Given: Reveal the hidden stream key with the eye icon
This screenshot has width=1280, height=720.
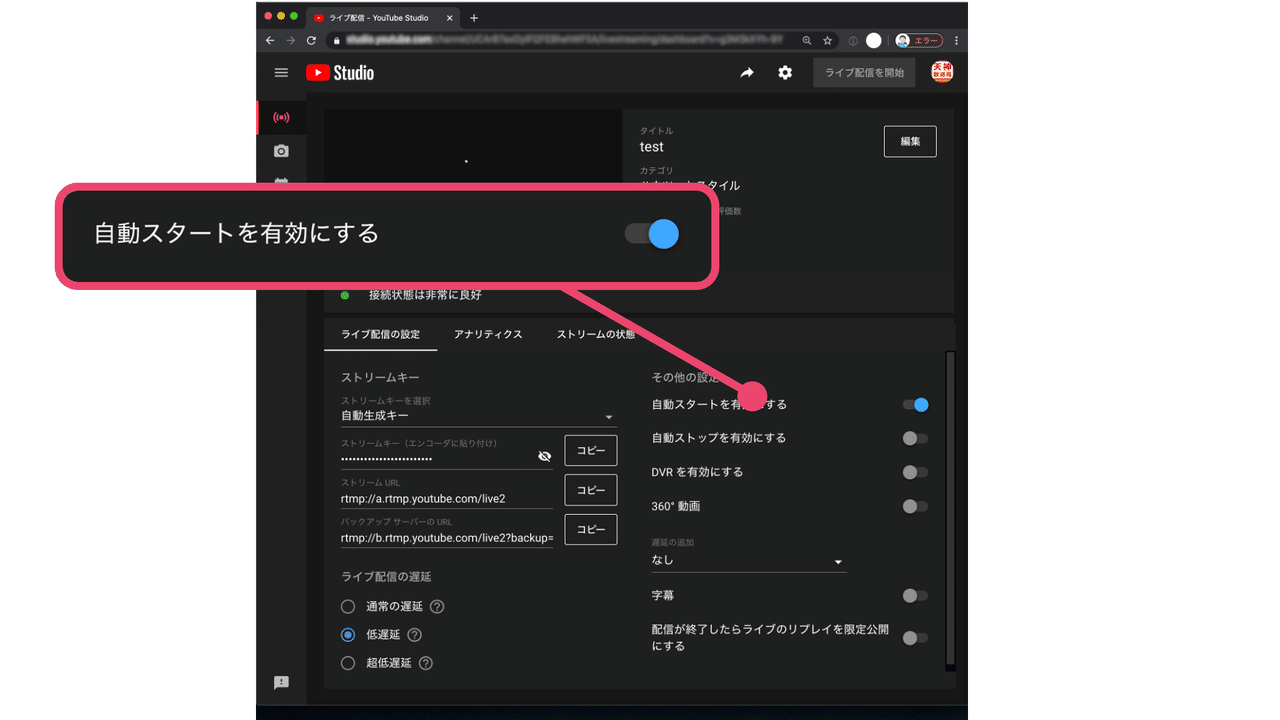Looking at the screenshot, I should 544,455.
